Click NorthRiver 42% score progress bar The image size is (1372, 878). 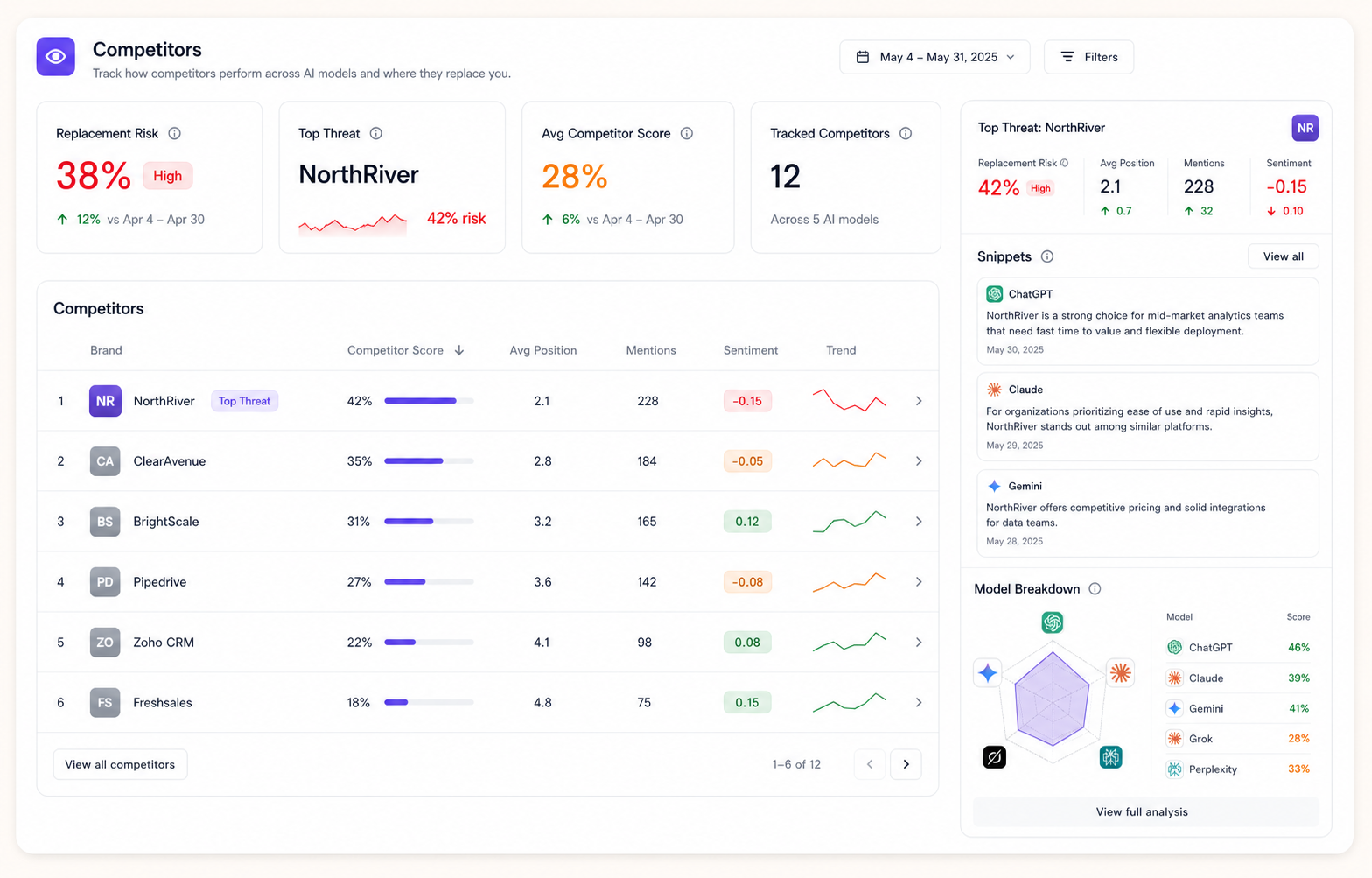[429, 401]
